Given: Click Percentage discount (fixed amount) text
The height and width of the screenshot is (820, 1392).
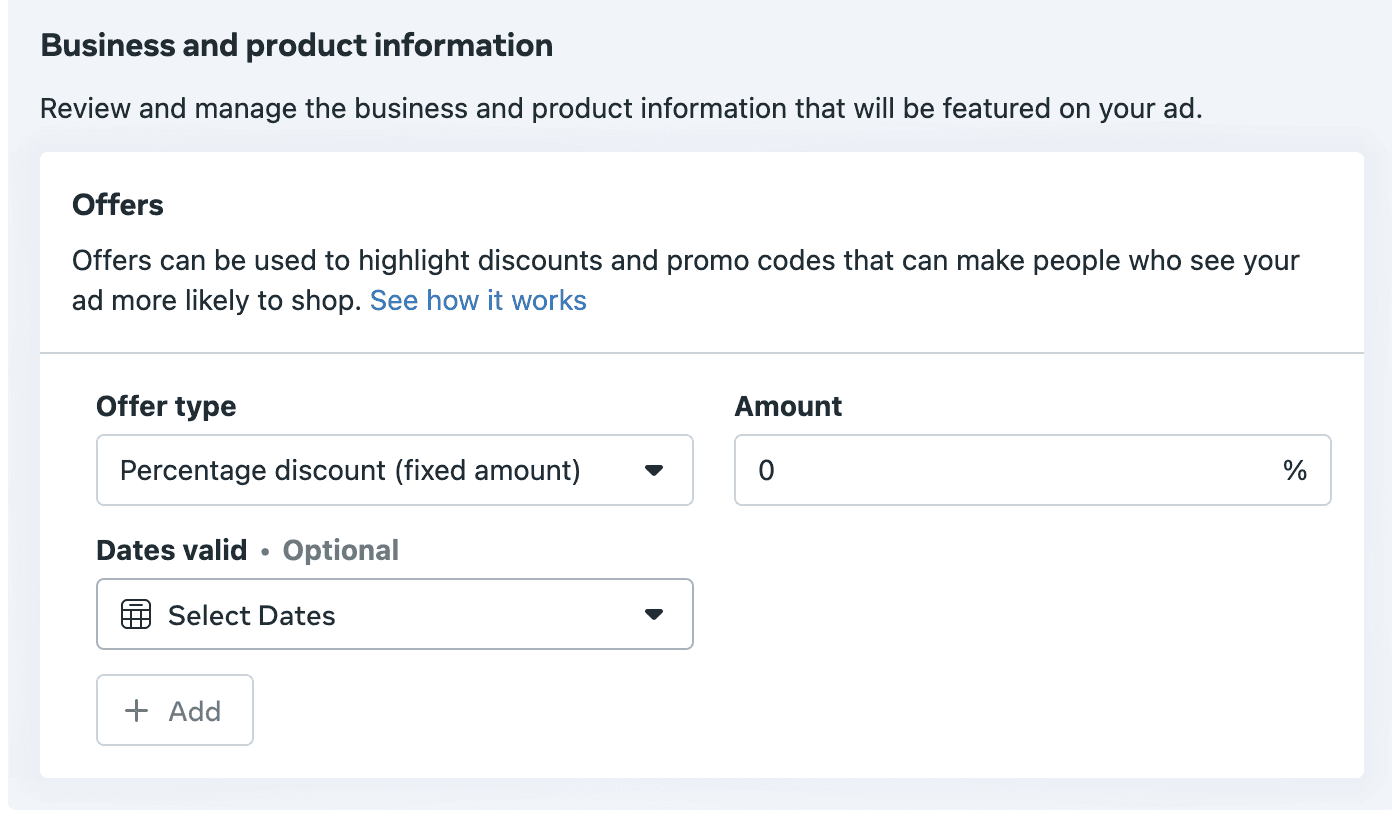Looking at the screenshot, I should [x=350, y=470].
